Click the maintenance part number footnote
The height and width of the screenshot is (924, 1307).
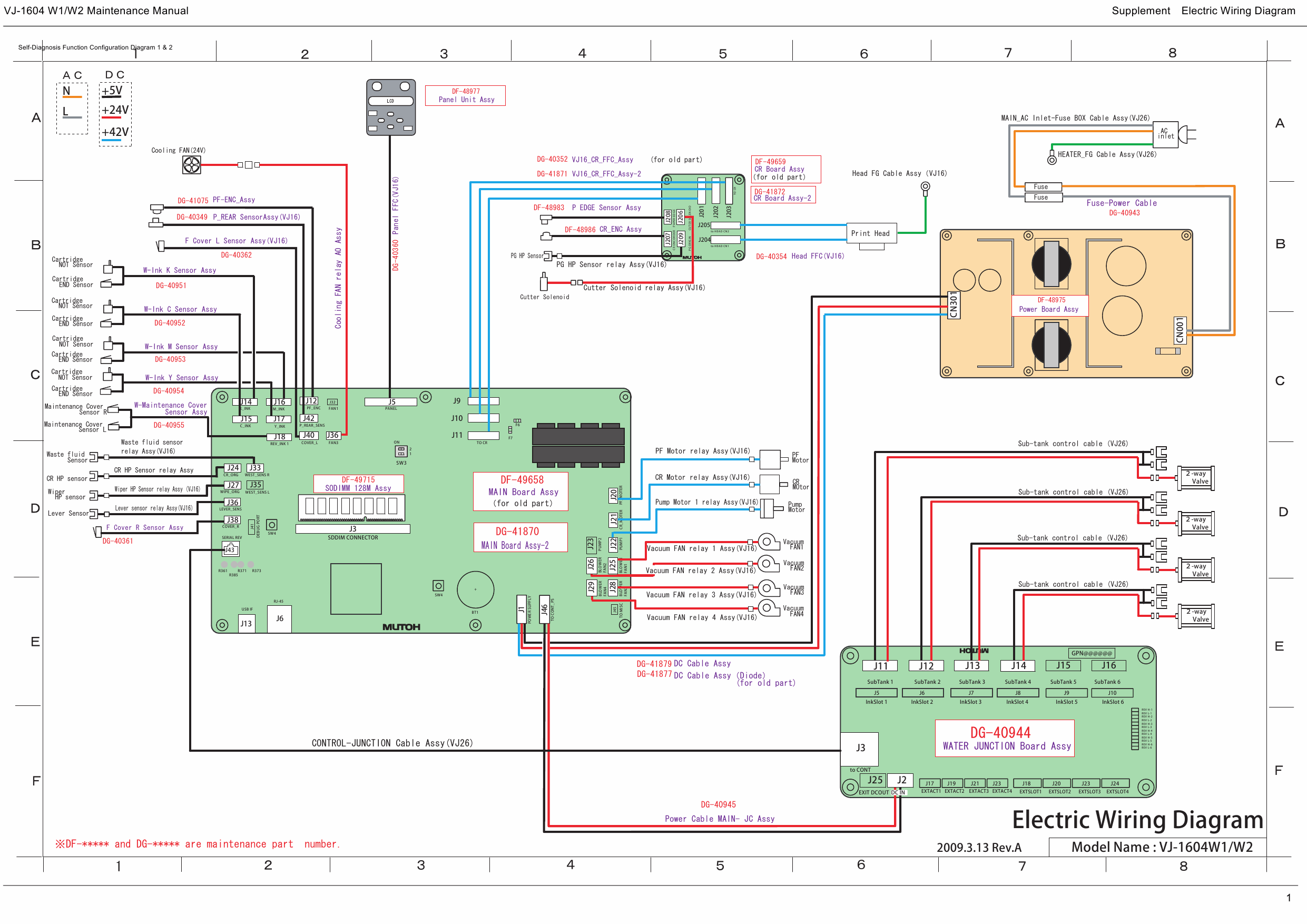point(197,844)
